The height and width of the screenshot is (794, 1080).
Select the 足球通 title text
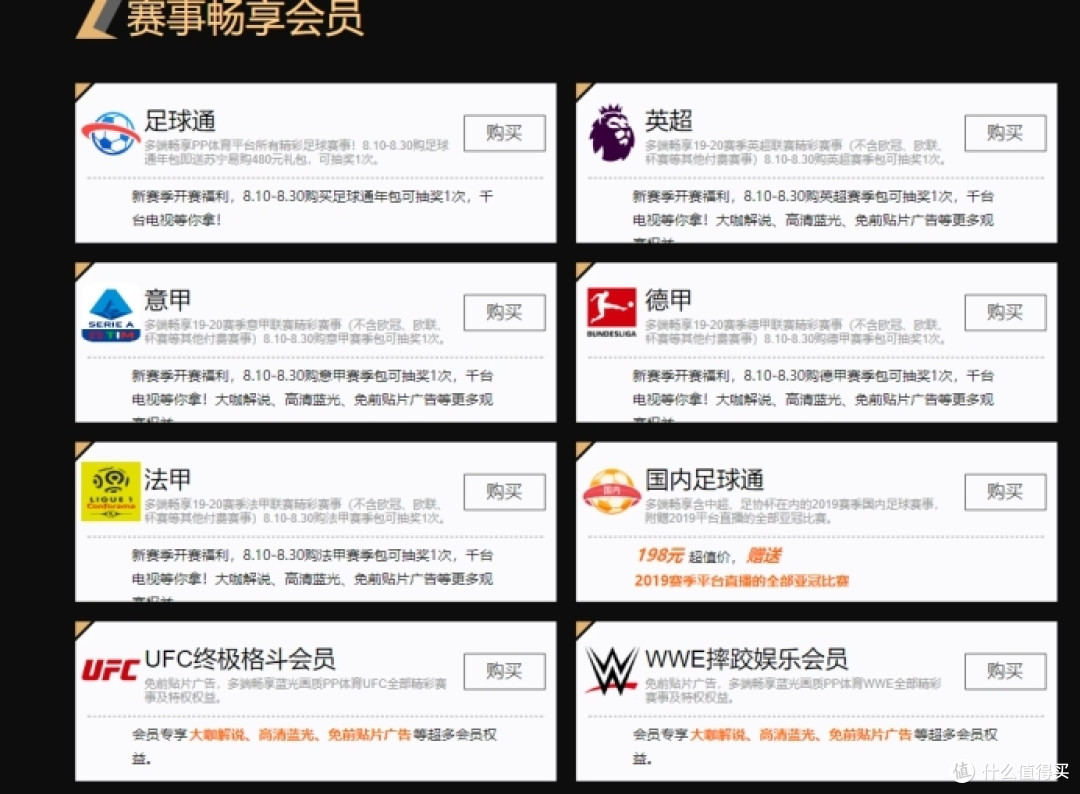click(180, 121)
